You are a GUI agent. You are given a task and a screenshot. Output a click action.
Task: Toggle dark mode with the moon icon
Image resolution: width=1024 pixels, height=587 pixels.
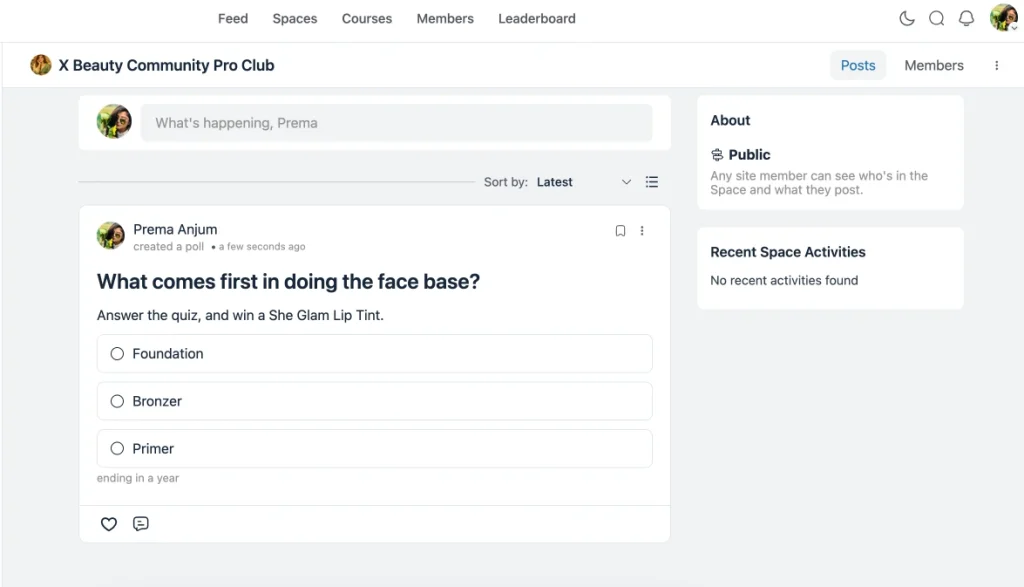coord(906,18)
